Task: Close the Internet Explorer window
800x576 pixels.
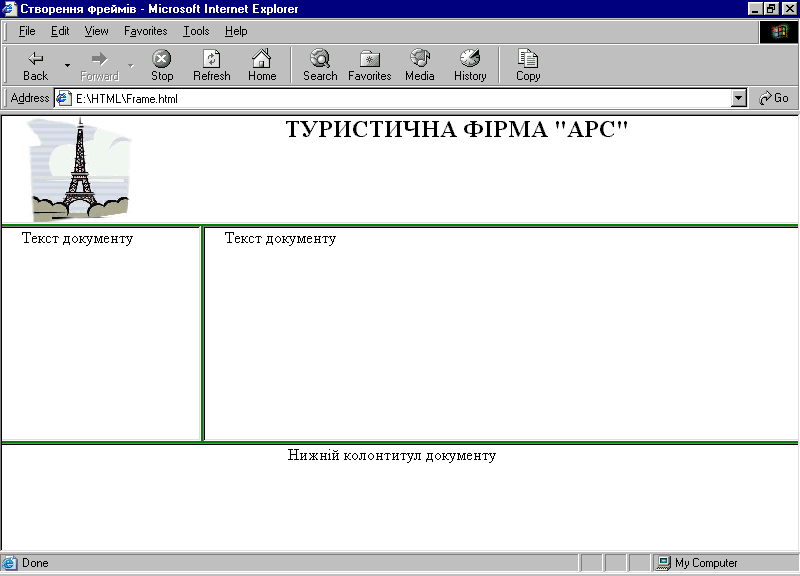Action: tap(789, 9)
